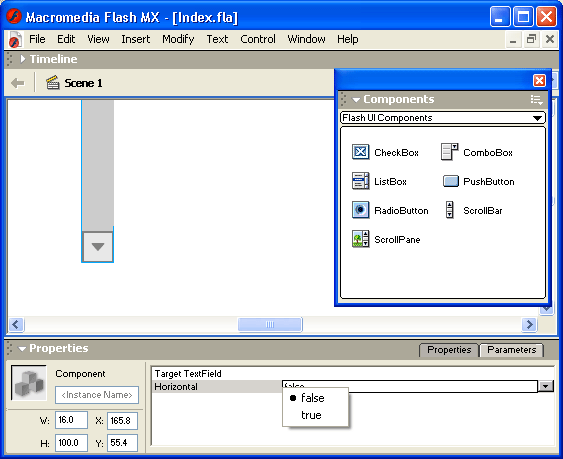Click the Scene 1 label
563x459 pixels.
[x=83, y=83]
